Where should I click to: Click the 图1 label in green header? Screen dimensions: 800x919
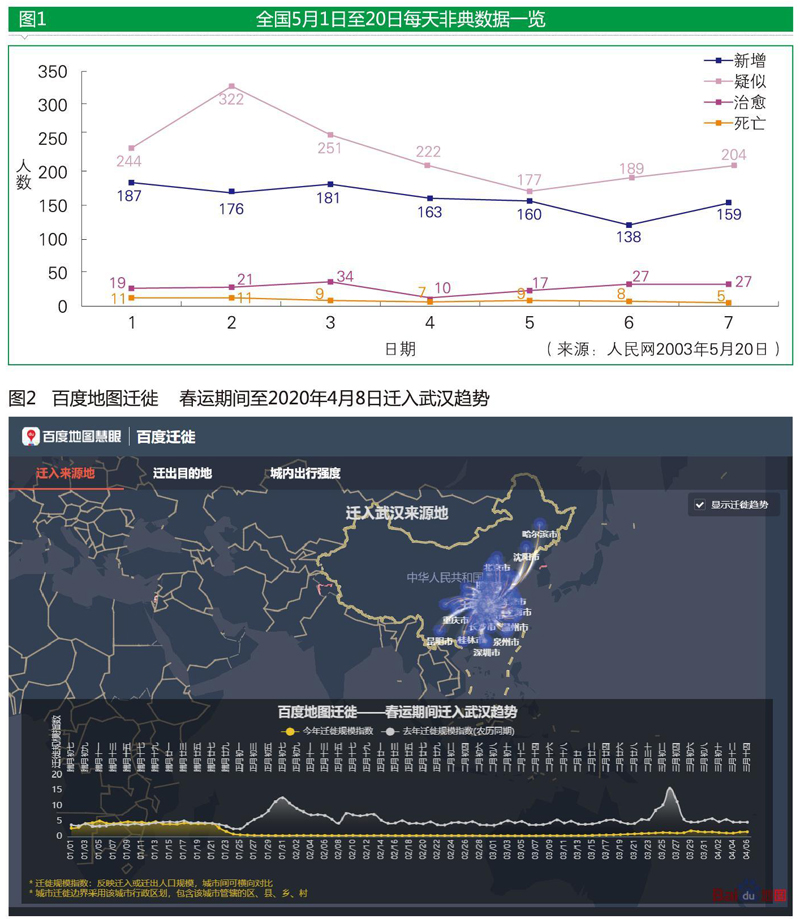[x=33, y=19]
